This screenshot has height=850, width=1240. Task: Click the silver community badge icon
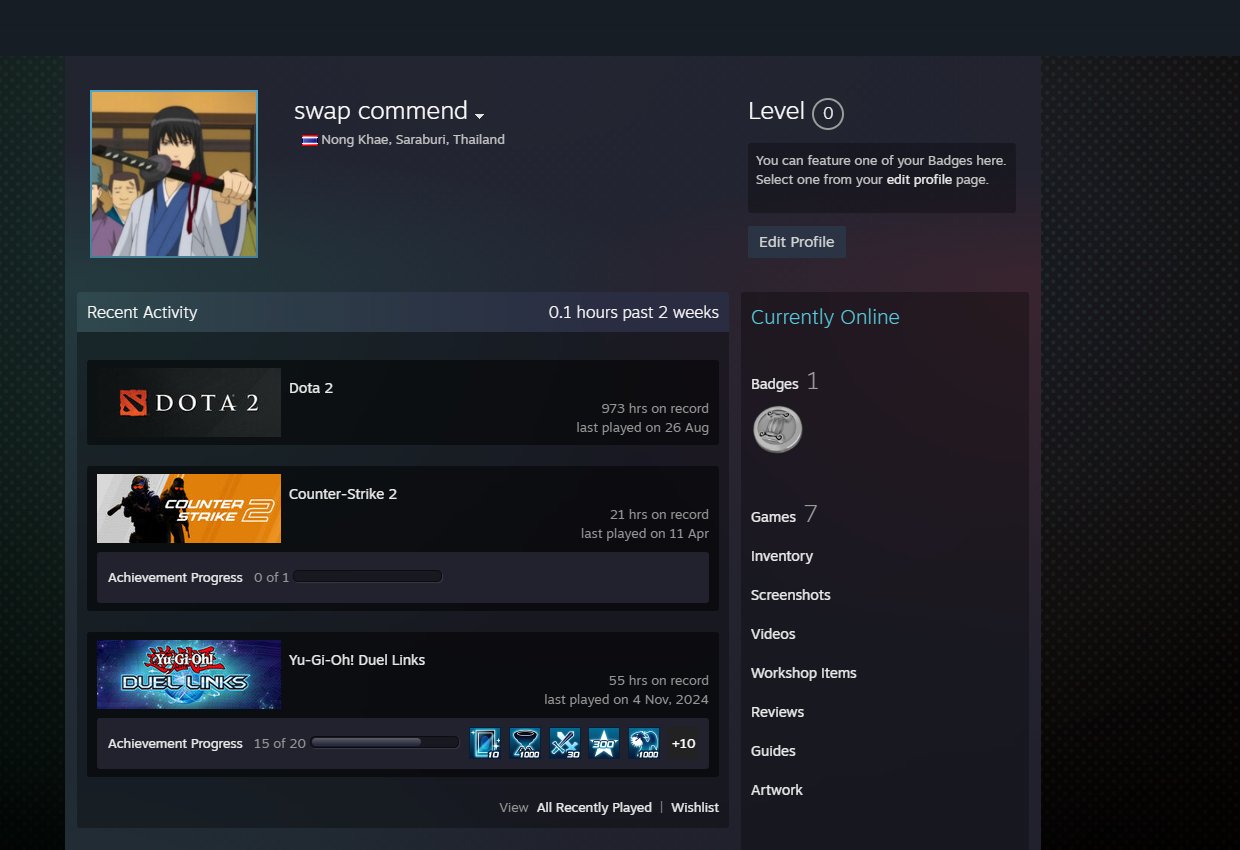tap(777, 430)
